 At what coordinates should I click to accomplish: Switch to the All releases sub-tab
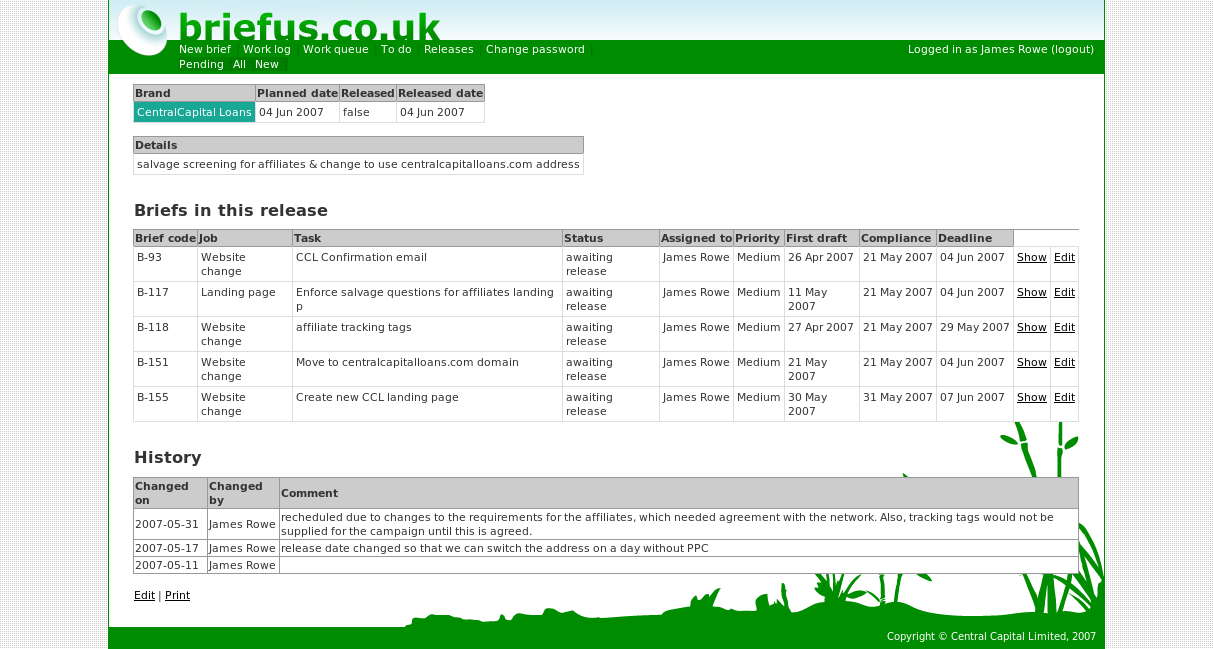239,65
